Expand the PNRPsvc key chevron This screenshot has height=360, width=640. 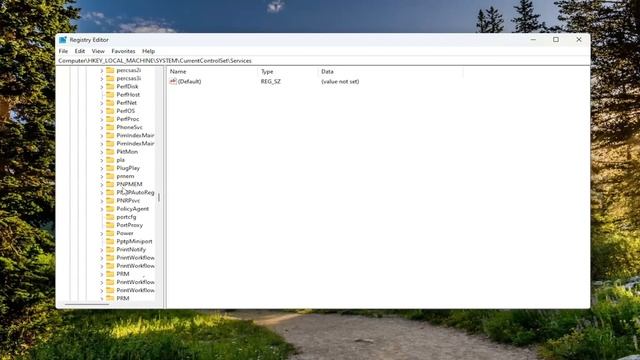(x=102, y=201)
